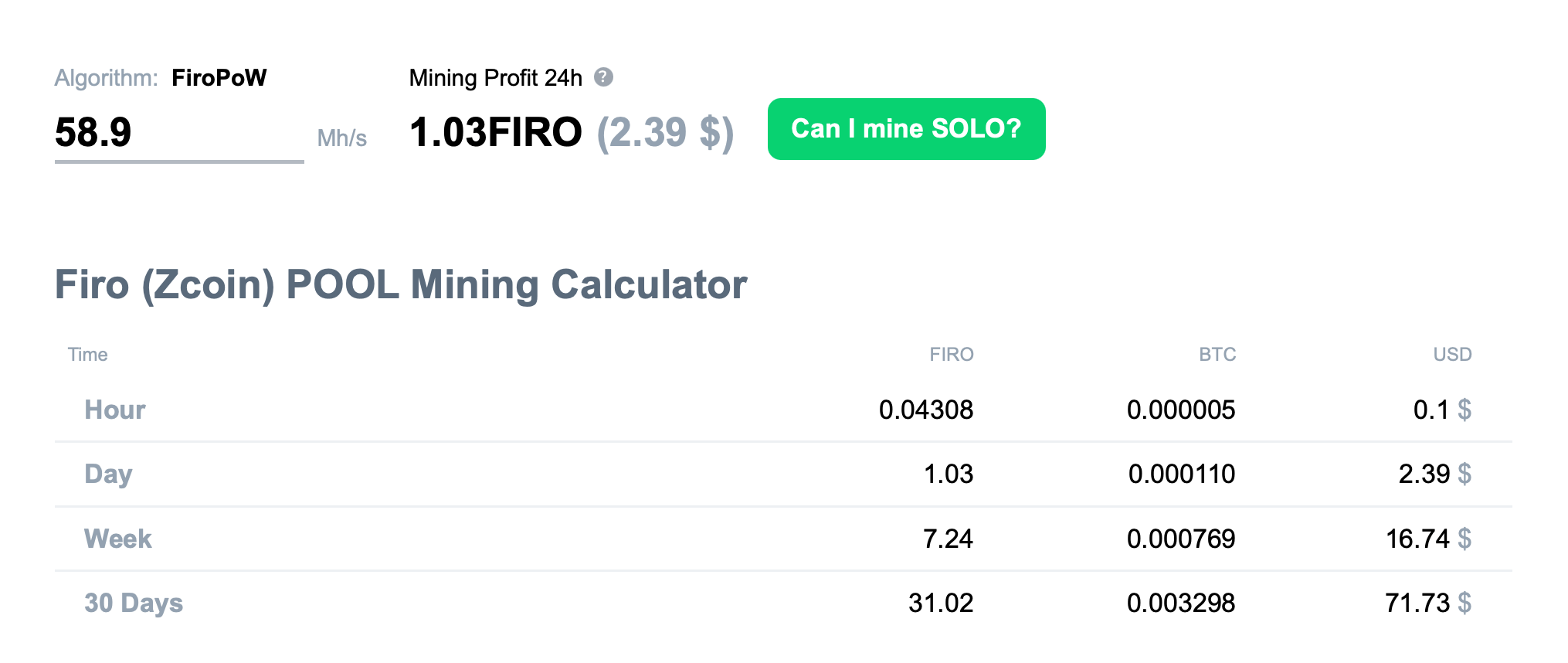1568x663 pixels.
Task: Click the (2.39 $) profit amount in header
Action: point(665,132)
